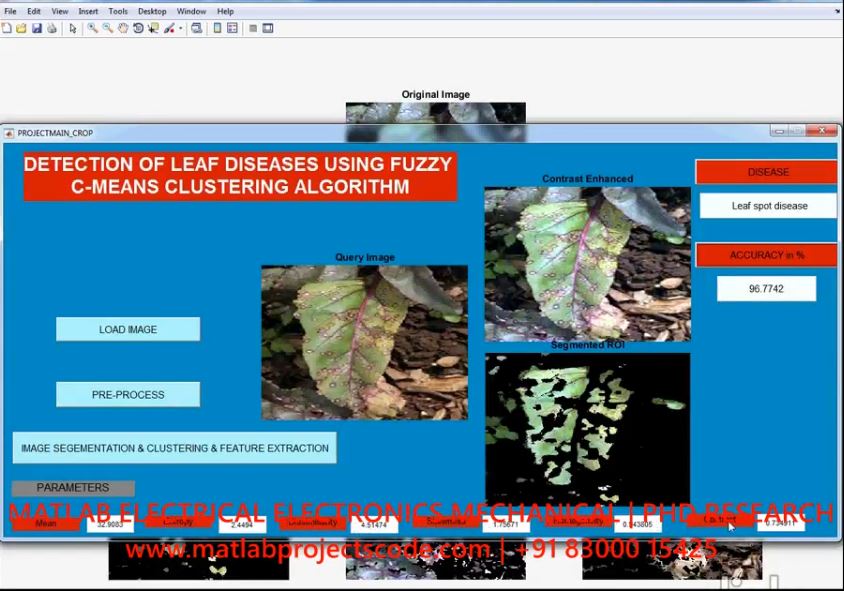
Task: Select the Data Cursor tool
Action: (x=153, y=28)
